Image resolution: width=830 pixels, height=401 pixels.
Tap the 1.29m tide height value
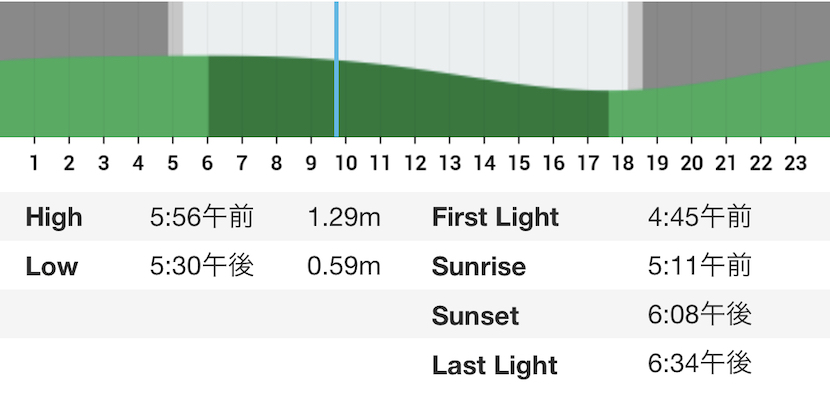[x=344, y=217]
